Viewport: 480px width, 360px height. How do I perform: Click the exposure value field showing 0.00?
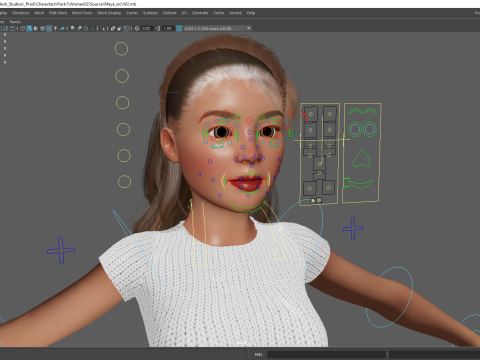click(x=147, y=28)
